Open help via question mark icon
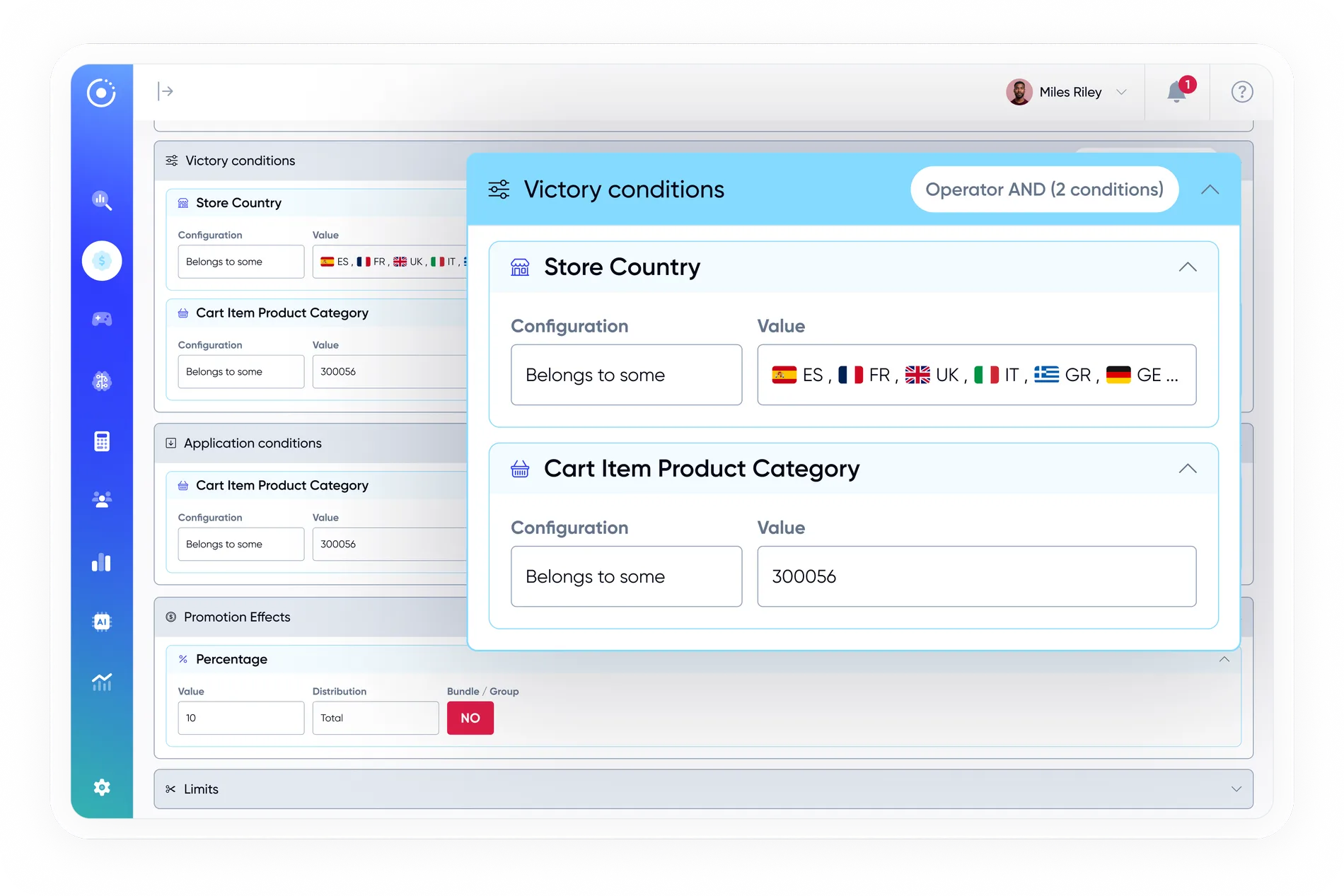1344x896 pixels. click(1241, 92)
